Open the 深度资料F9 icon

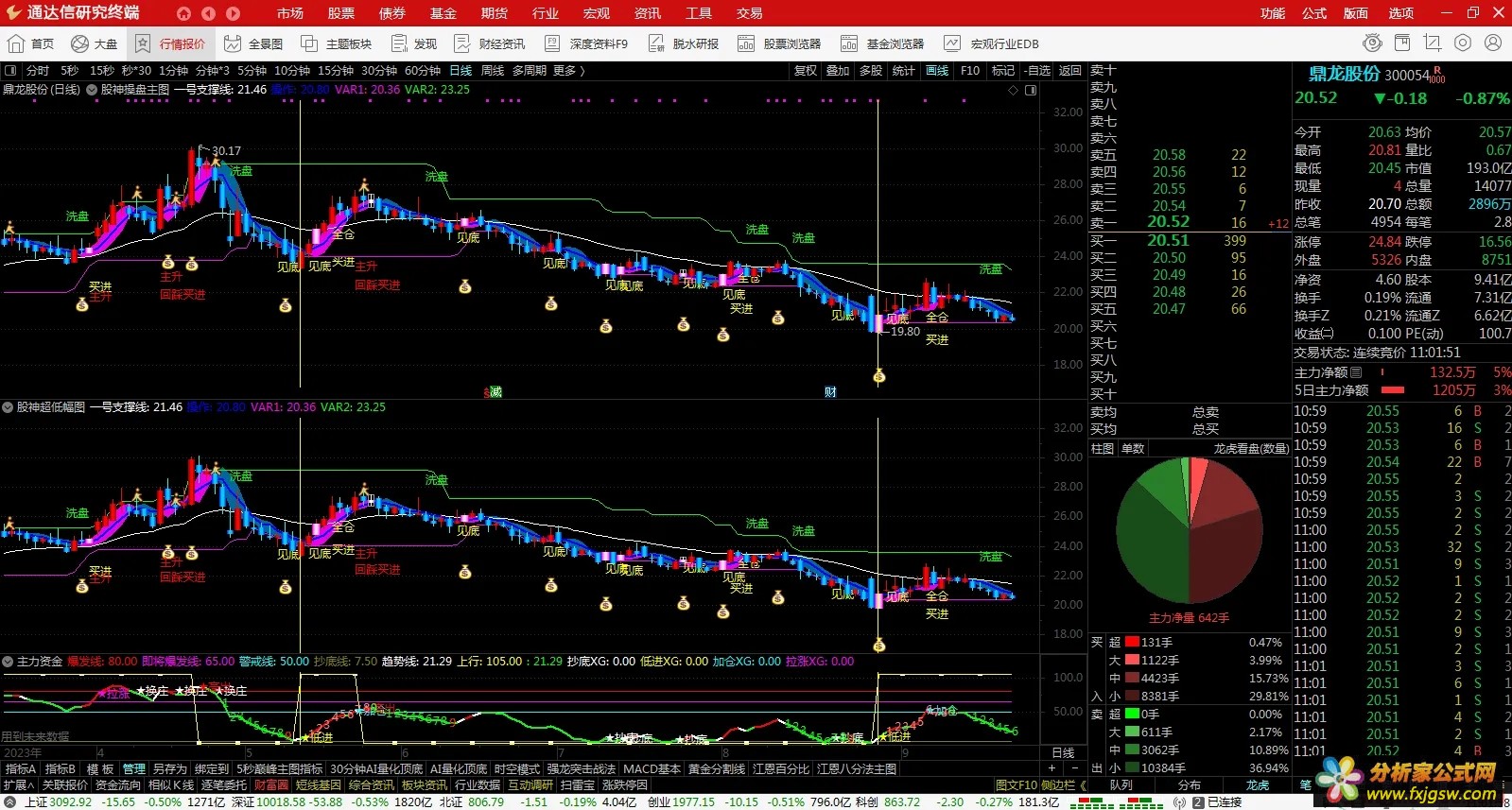pyautogui.click(x=586, y=43)
